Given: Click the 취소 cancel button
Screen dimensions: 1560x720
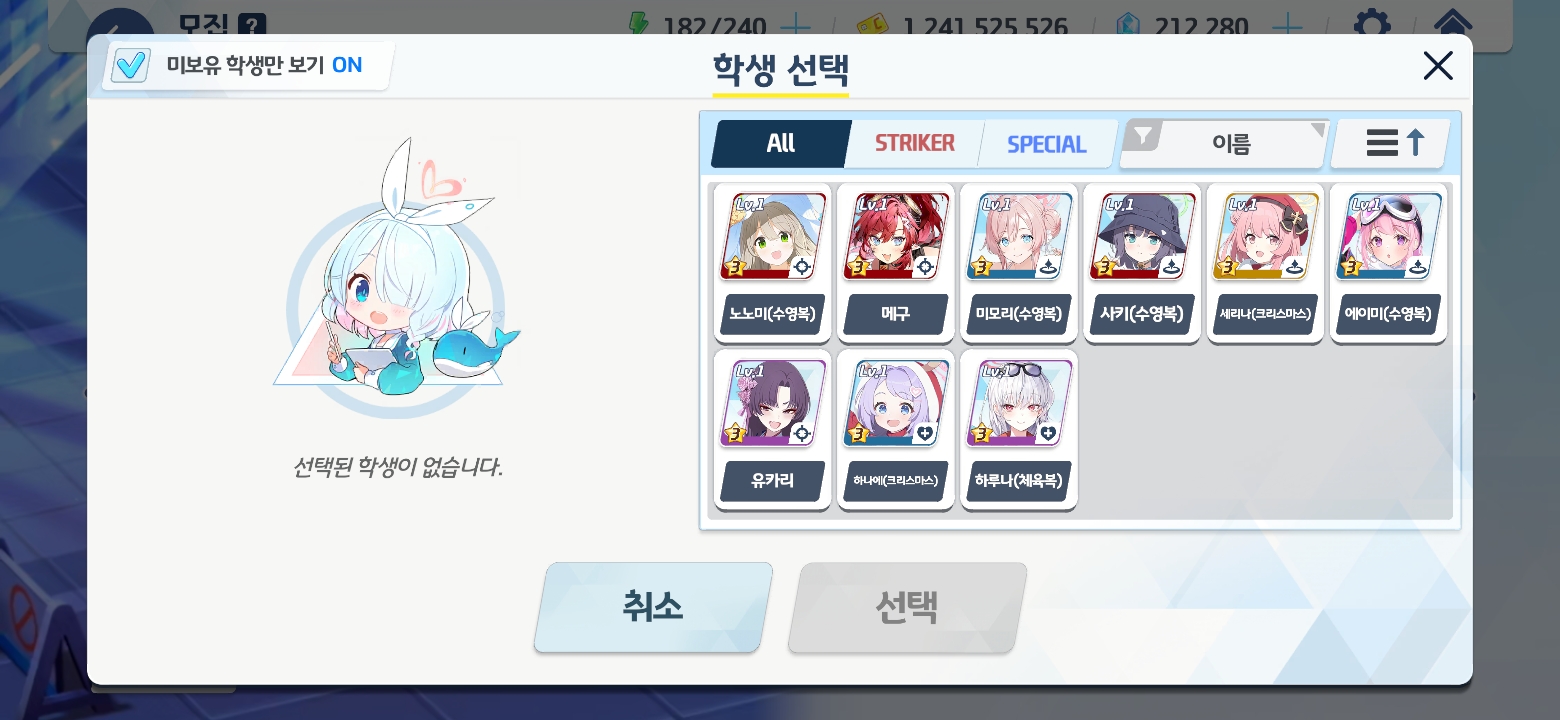Looking at the screenshot, I should coord(653,607).
